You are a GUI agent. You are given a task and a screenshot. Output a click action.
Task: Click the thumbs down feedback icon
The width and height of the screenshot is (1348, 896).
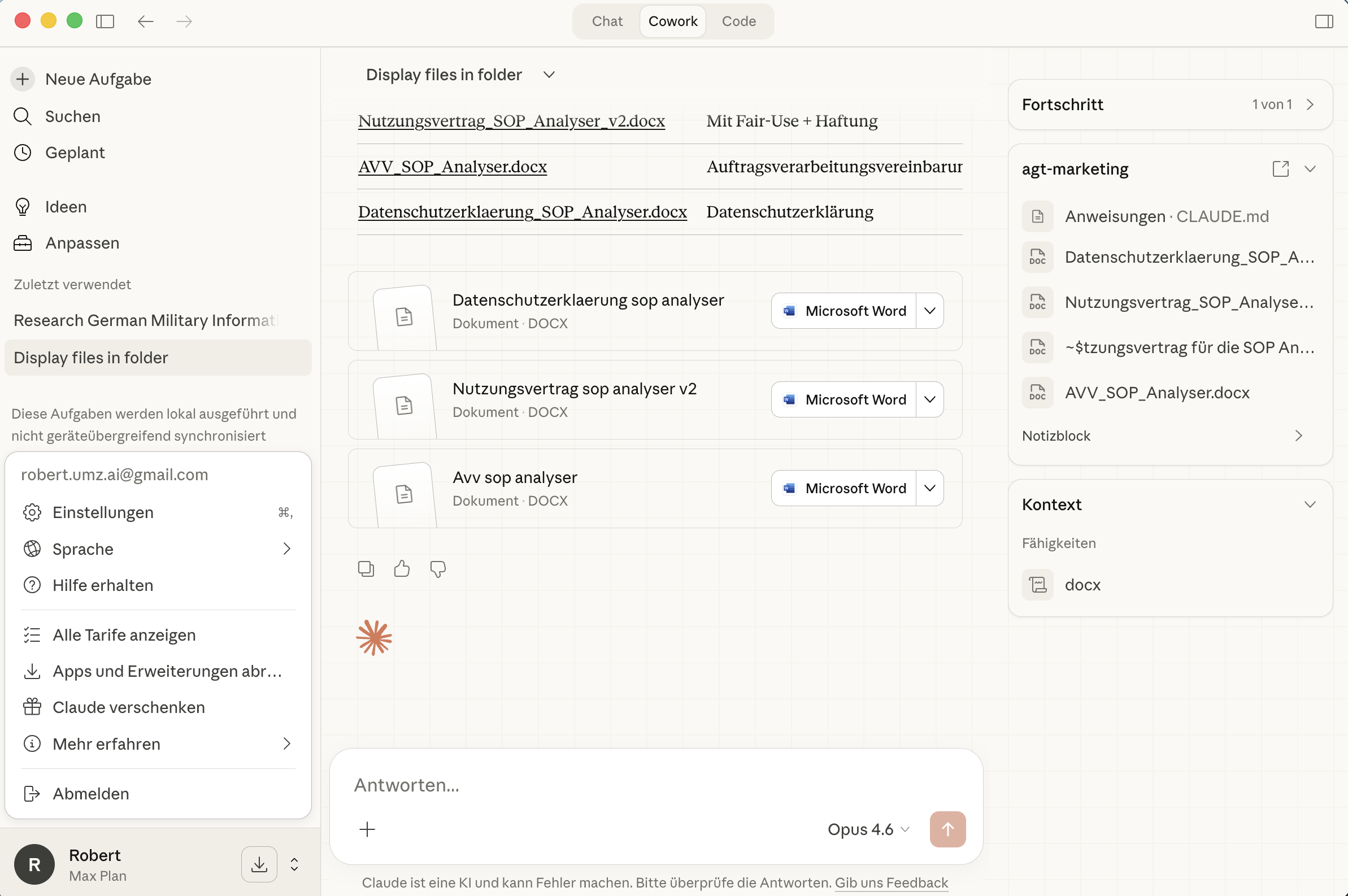tap(438, 568)
